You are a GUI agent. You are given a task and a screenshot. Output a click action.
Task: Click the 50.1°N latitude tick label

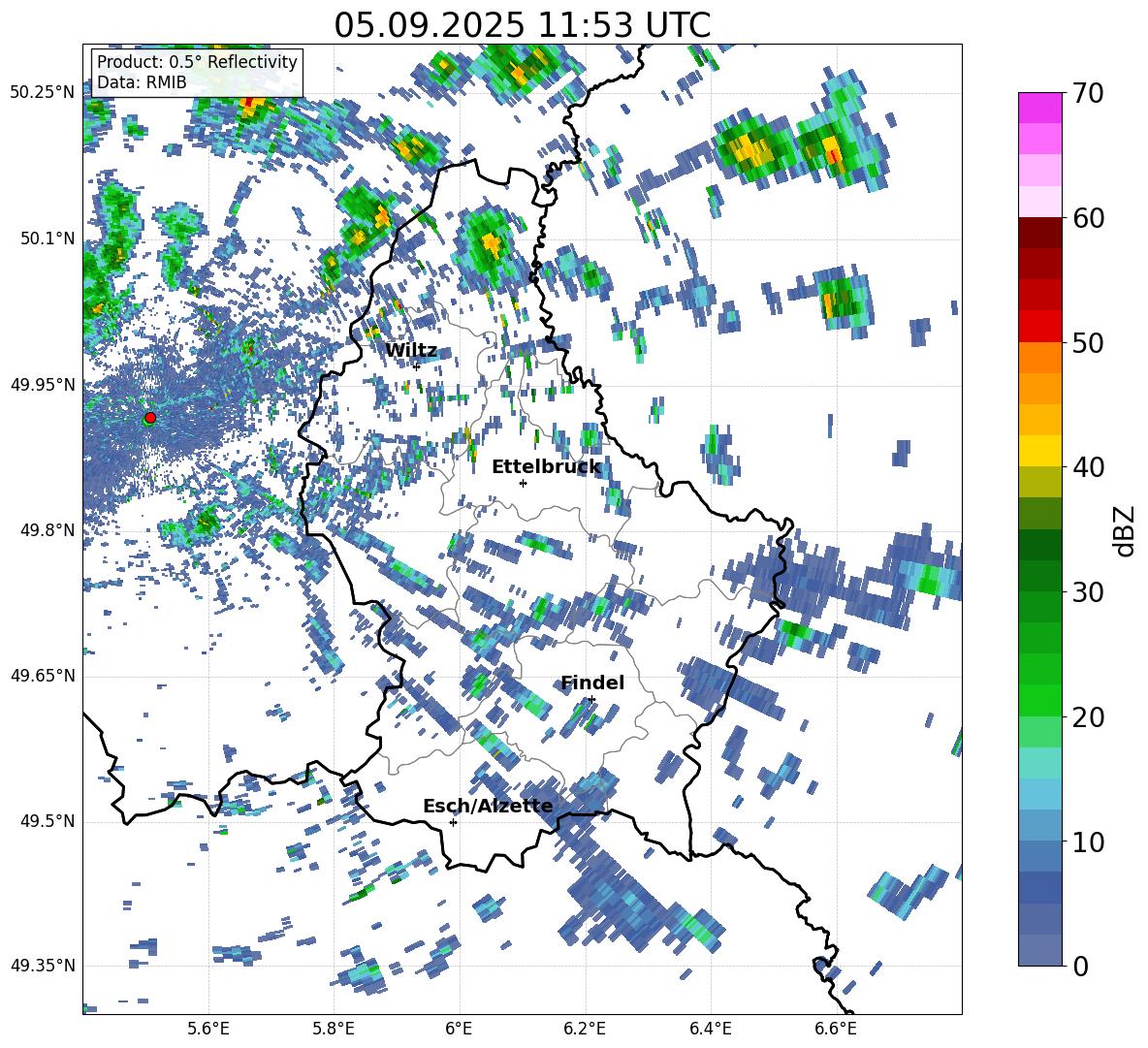coord(48,238)
